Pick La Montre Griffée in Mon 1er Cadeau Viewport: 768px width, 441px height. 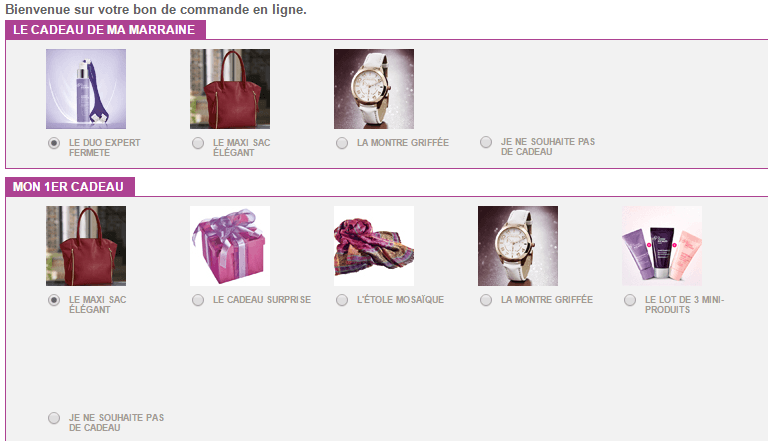(486, 300)
